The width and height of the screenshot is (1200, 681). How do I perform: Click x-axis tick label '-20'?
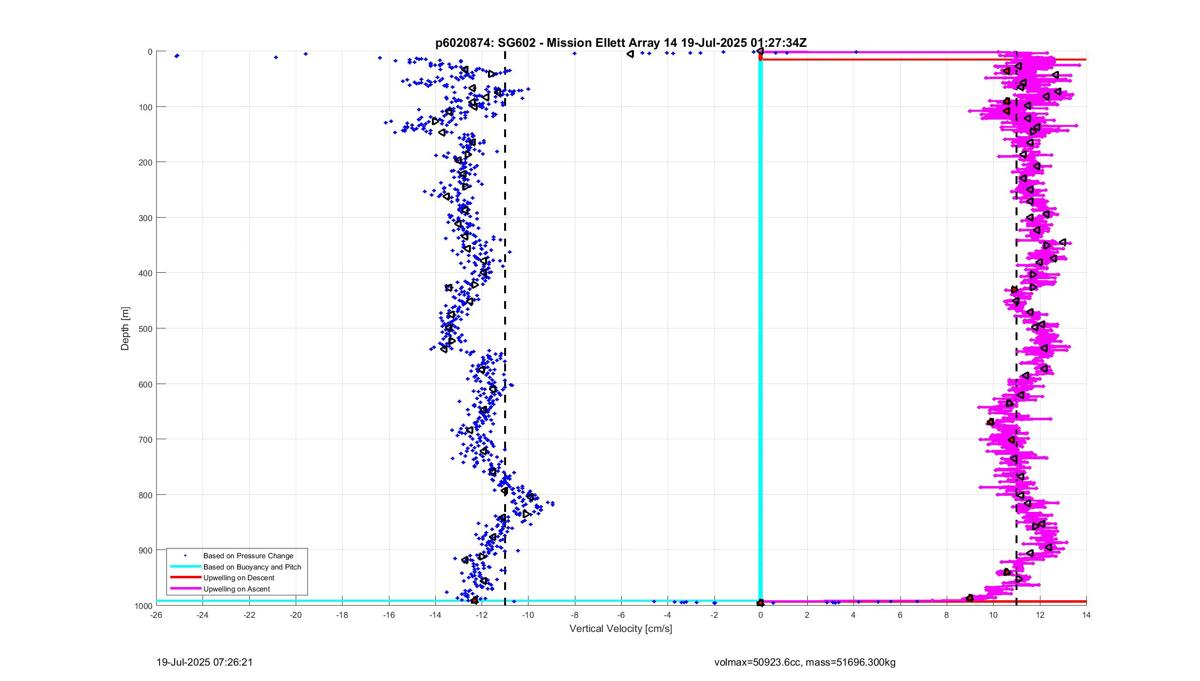coord(296,615)
